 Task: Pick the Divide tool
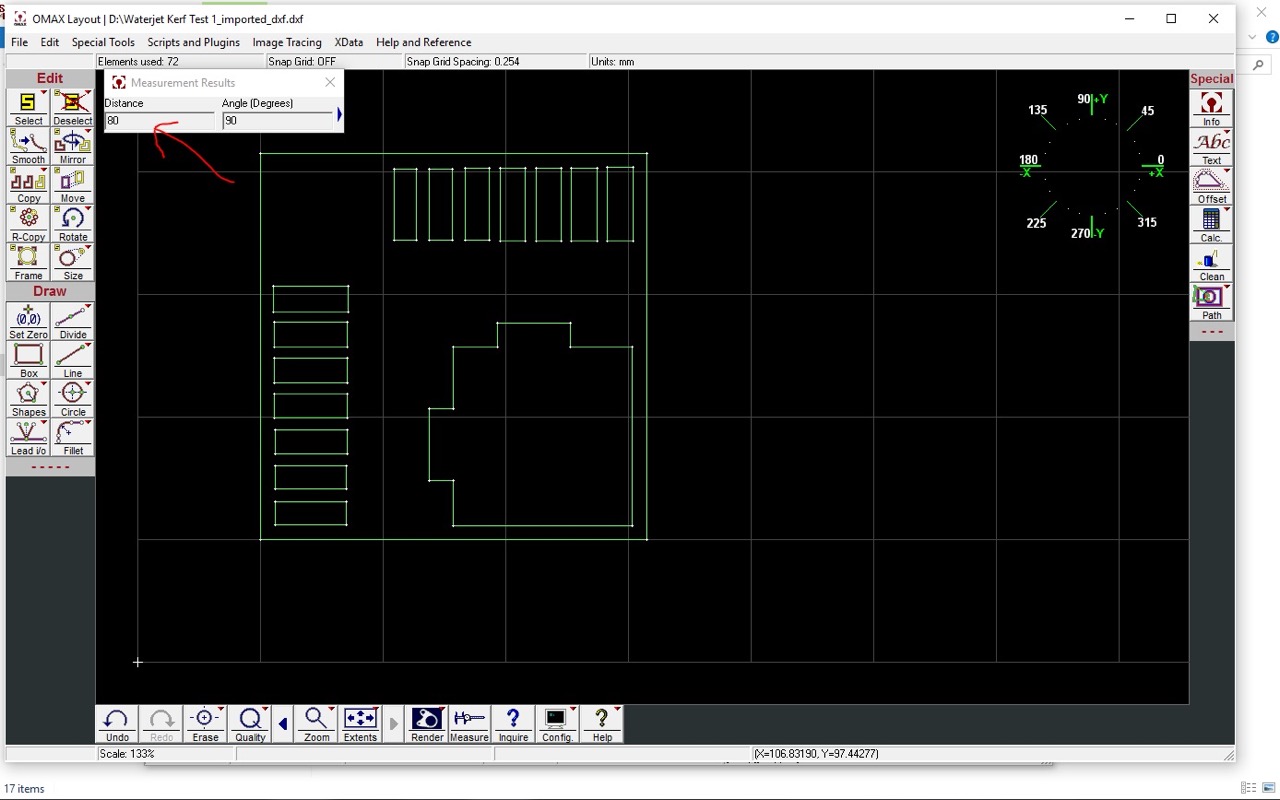pos(72,322)
